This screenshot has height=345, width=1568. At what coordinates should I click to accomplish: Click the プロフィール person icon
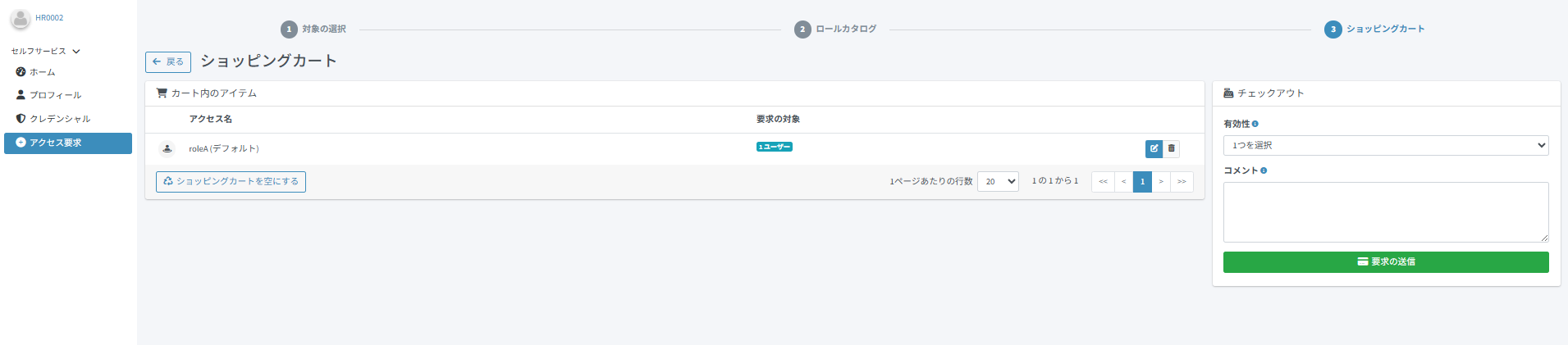point(21,95)
